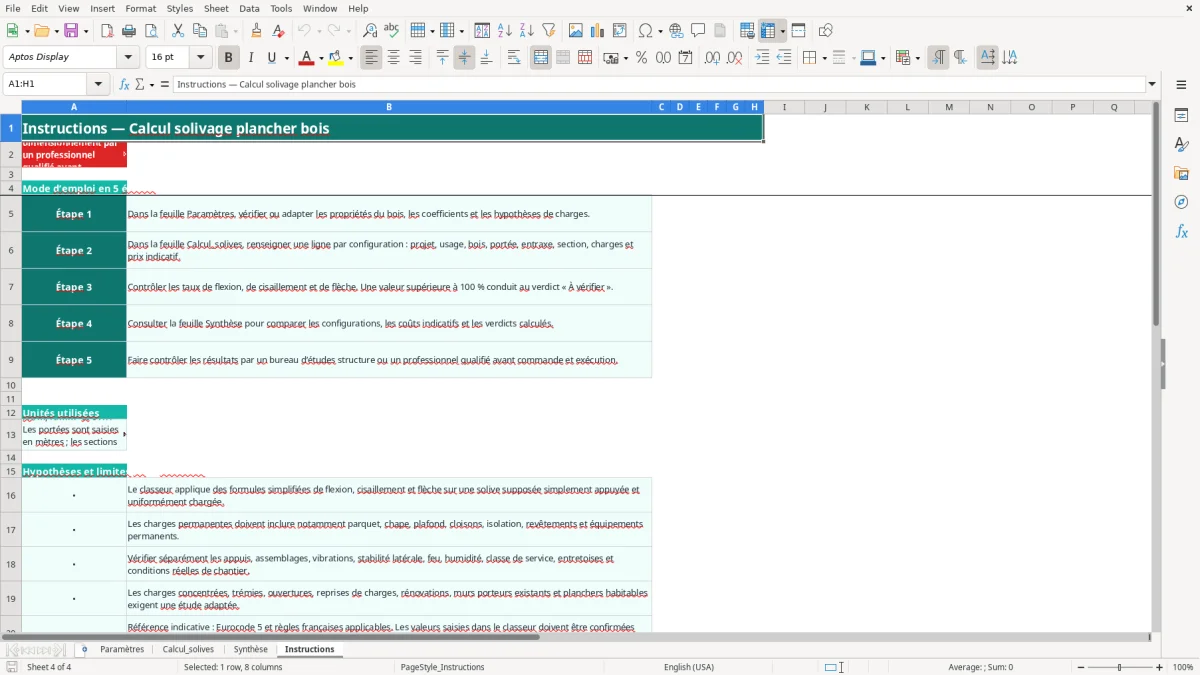Switch to the Synthèse sheet tab

coord(251,649)
